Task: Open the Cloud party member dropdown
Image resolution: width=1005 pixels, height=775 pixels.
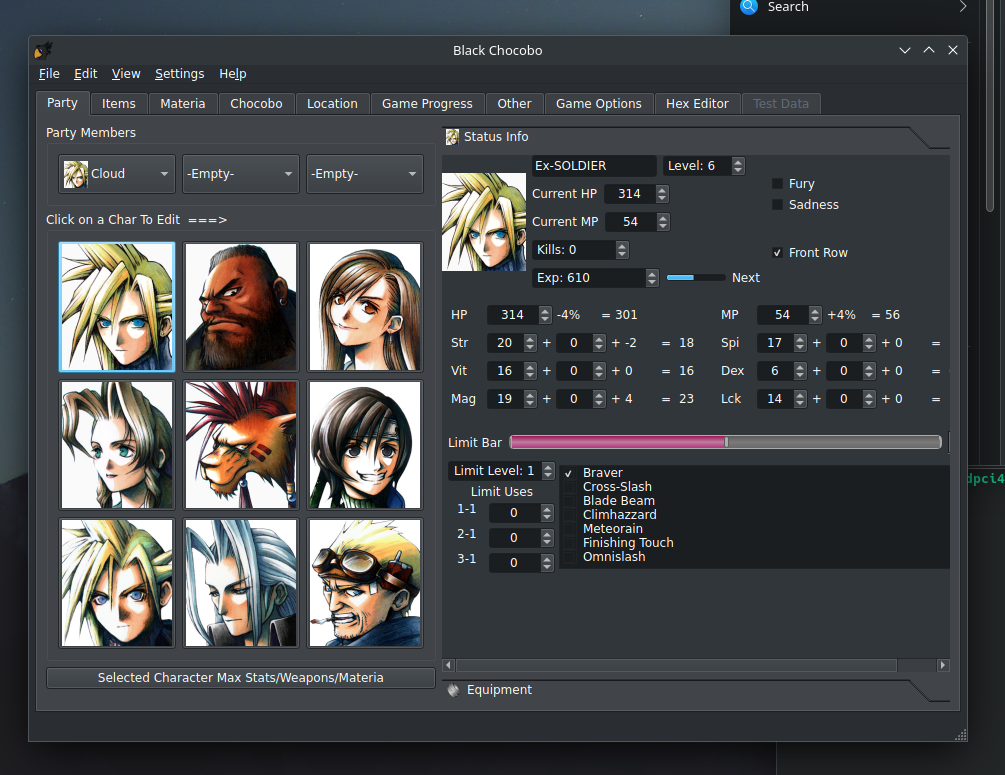Action: (117, 174)
